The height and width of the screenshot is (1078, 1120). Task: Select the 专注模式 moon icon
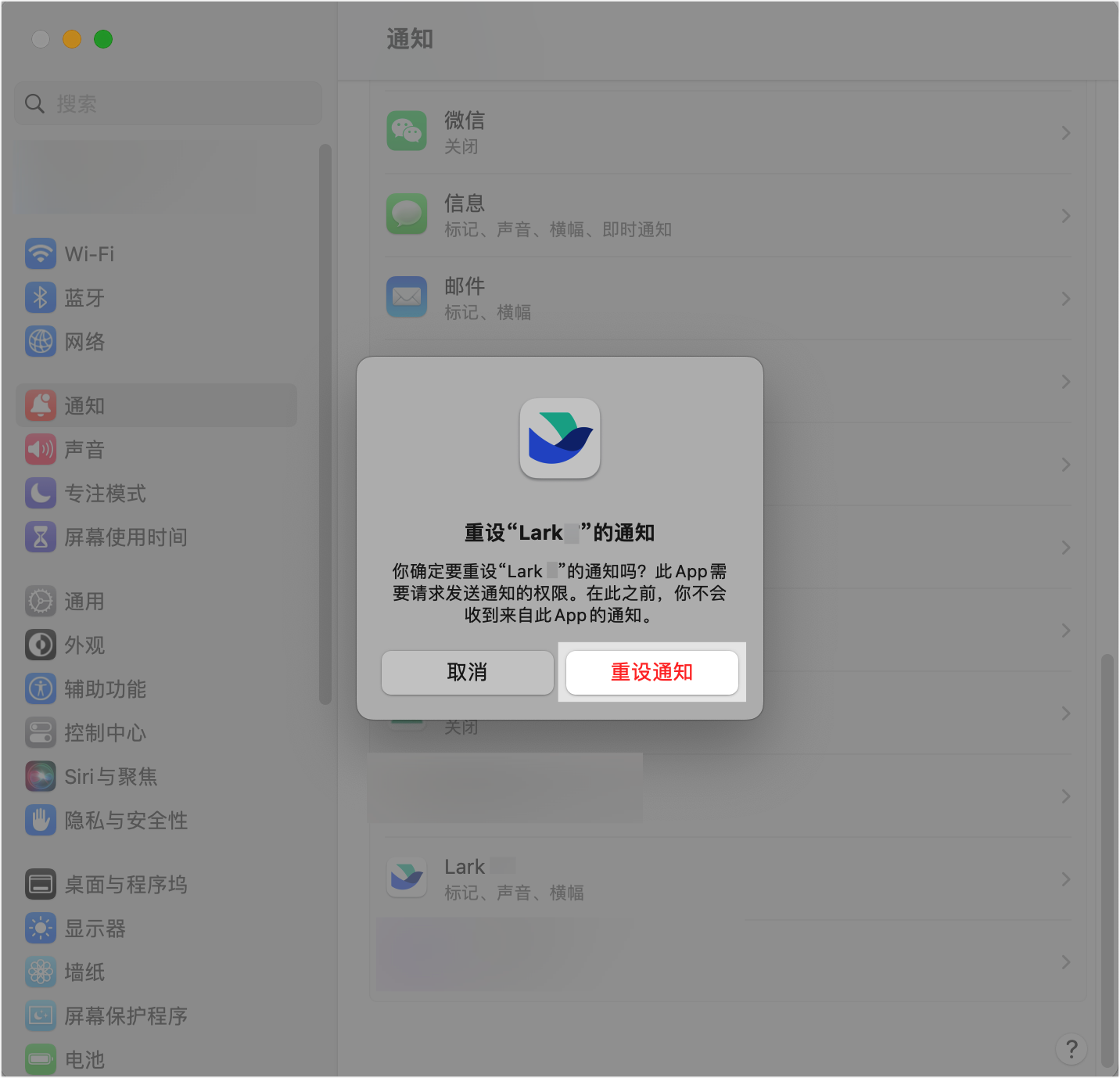coord(41,493)
